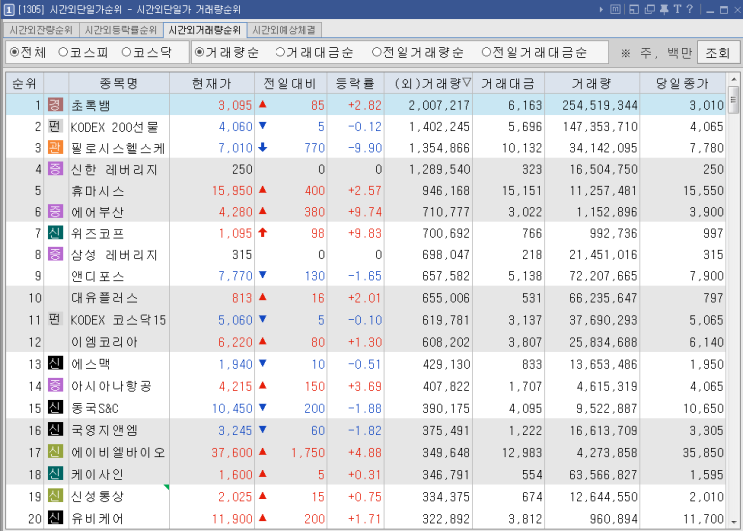Select the 앤디포스 stock name
The width and height of the screenshot is (743, 531).
(x=98, y=276)
